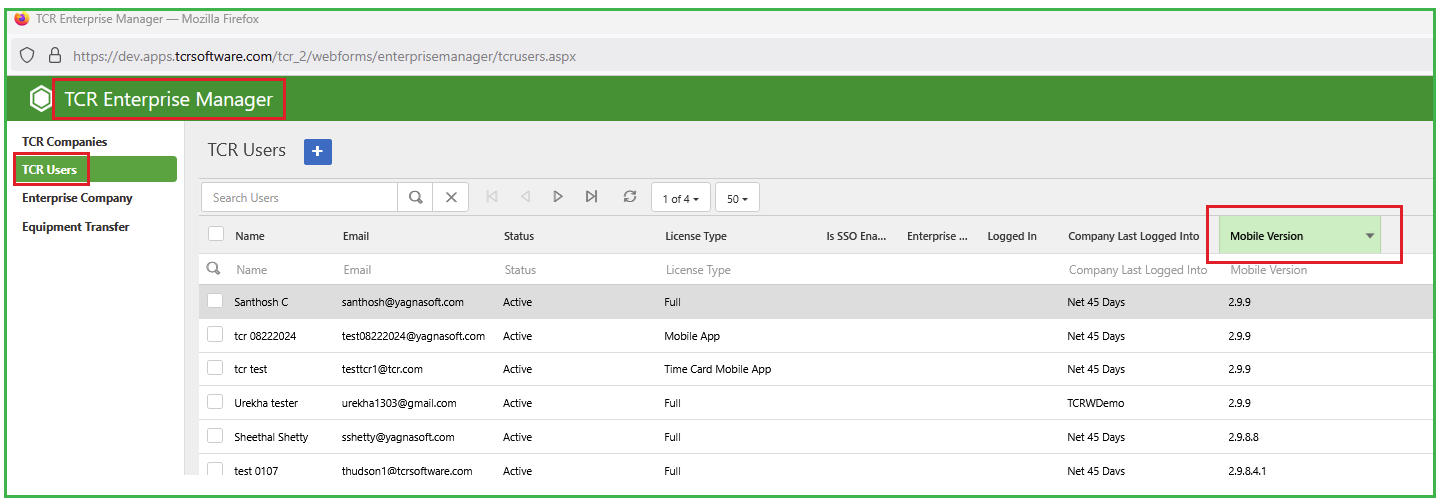Go to previous page using pager arrow
Screen dimensions: 1438x500
click(525, 197)
